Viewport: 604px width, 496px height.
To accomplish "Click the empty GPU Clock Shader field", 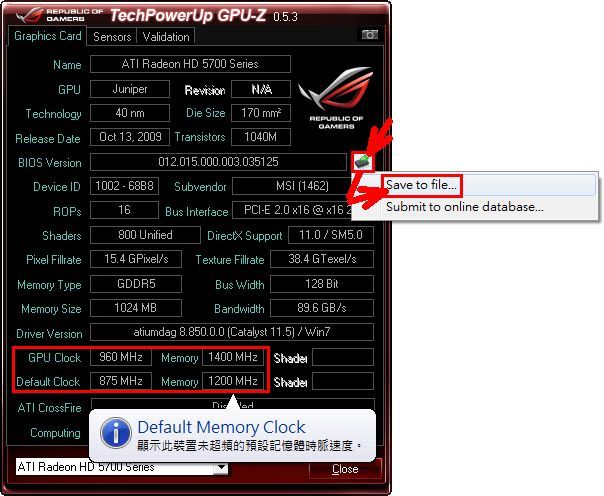I will coord(343,357).
